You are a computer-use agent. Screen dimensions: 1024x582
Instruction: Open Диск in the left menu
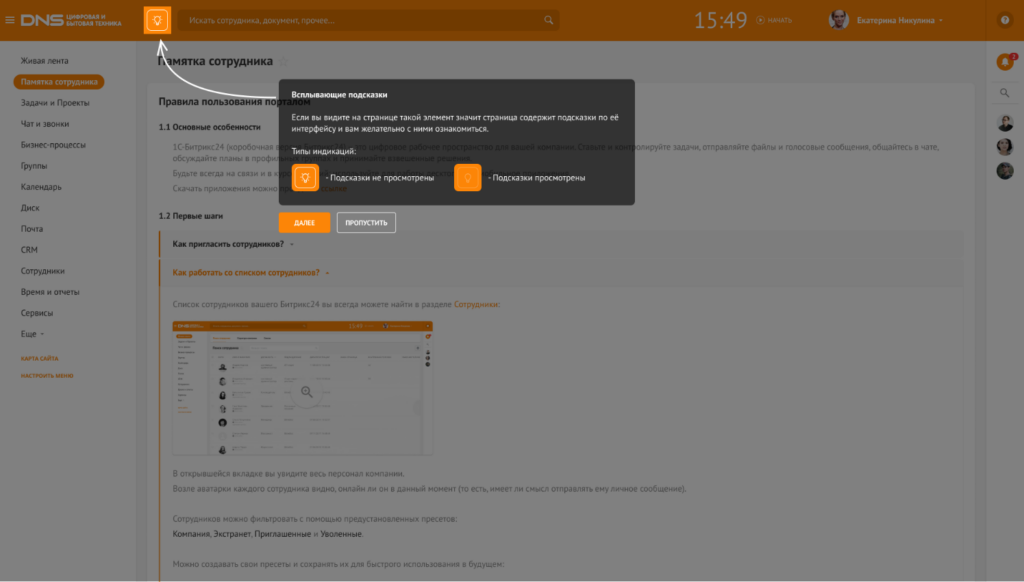[x=30, y=208]
